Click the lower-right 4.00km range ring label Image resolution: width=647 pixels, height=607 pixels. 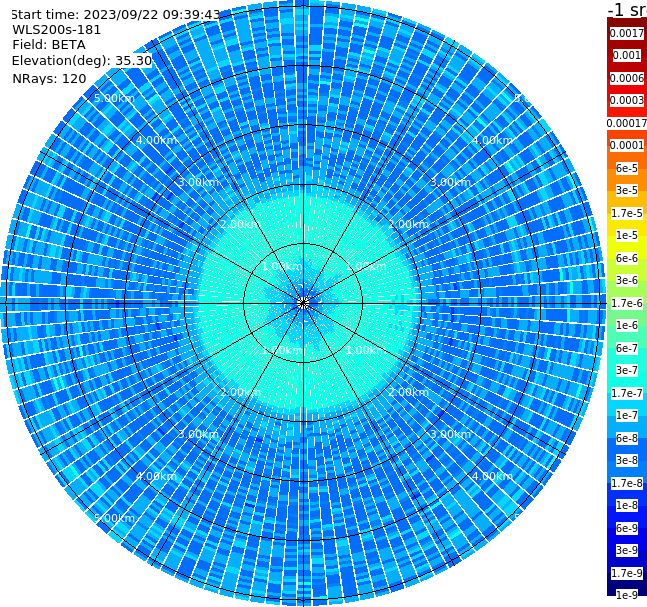(492, 476)
